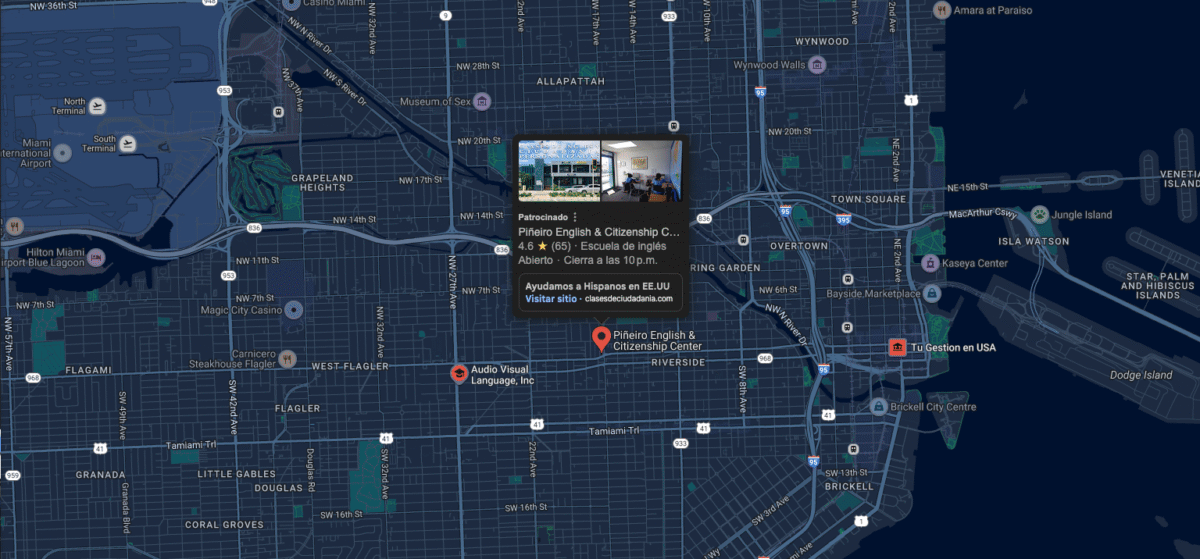Select the Kaseya Center map icon
Image resolution: width=1200 pixels, height=559 pixels.
tap(930, 263)
